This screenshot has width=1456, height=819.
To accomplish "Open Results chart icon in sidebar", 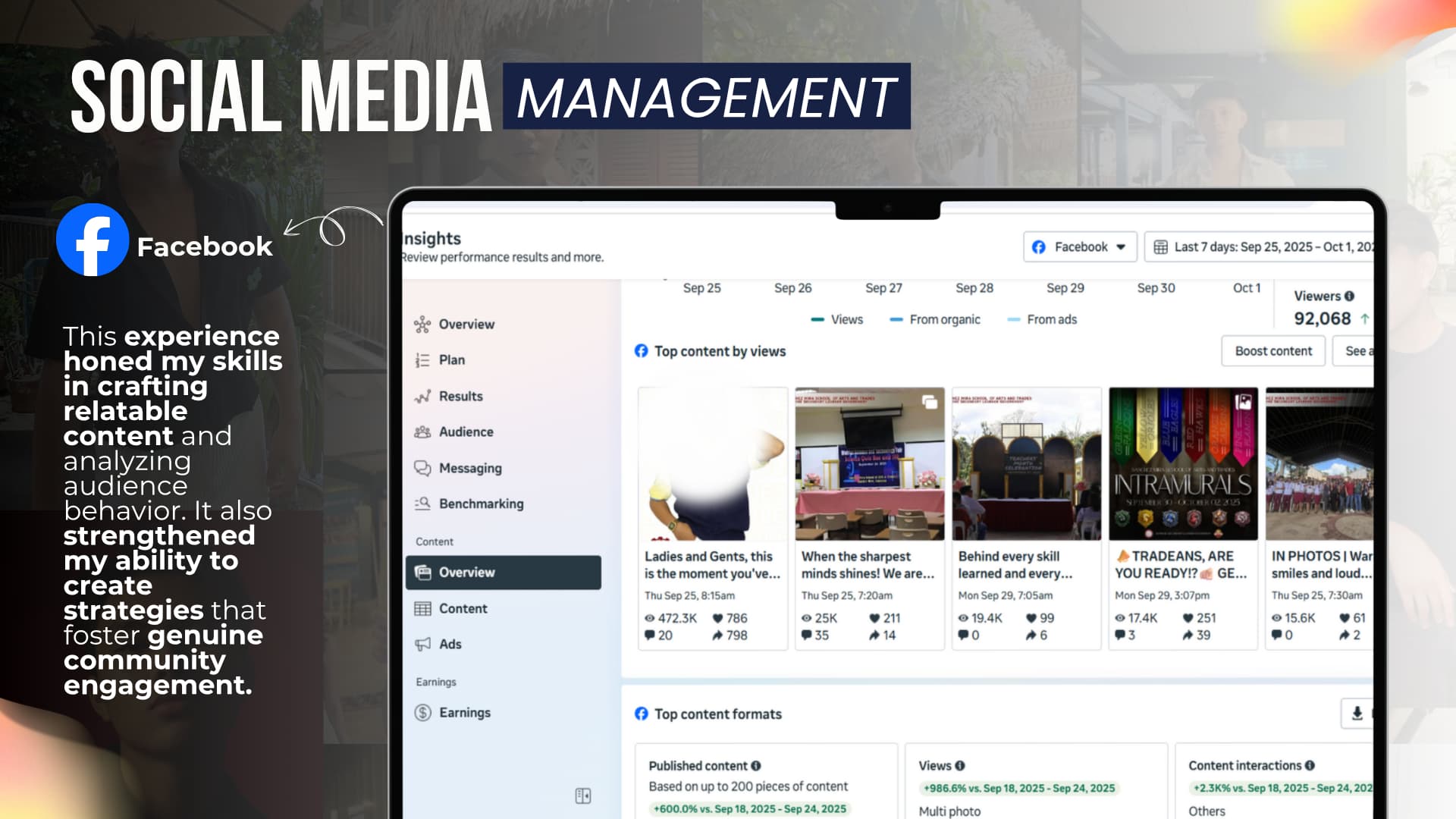I will click(x=422, y=397).
